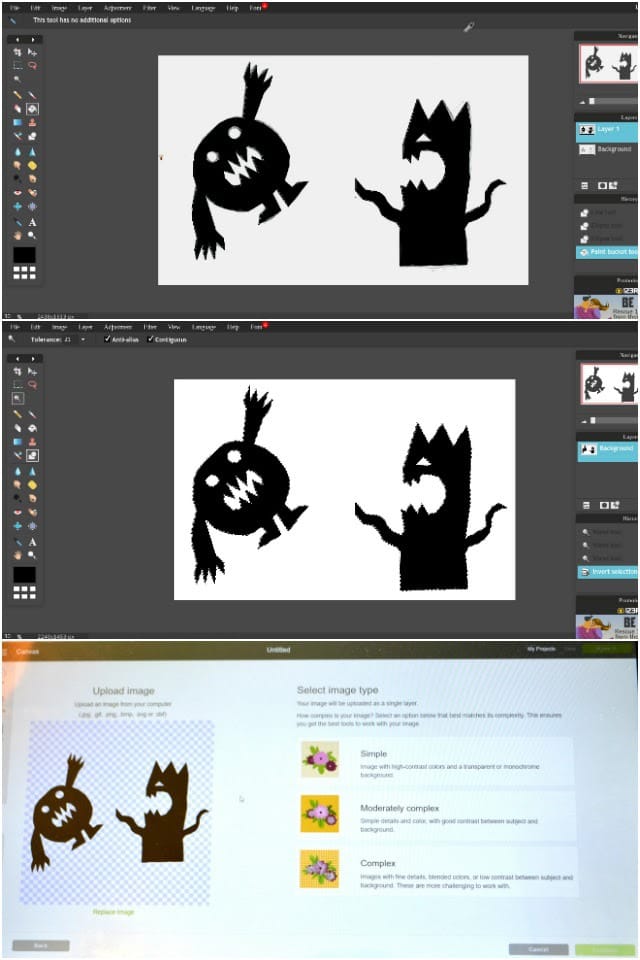Select Smudge tool in middle Pixlr window
Viewport: 640px width, 960px height.
(17, 485)
